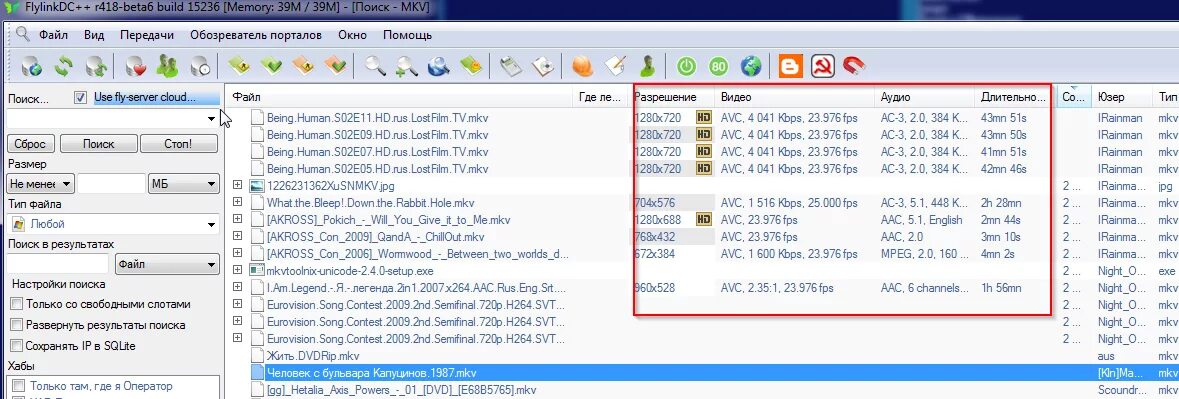Click the blue globe network icon
1179x399 pixels.
click(x=751, y=67)
